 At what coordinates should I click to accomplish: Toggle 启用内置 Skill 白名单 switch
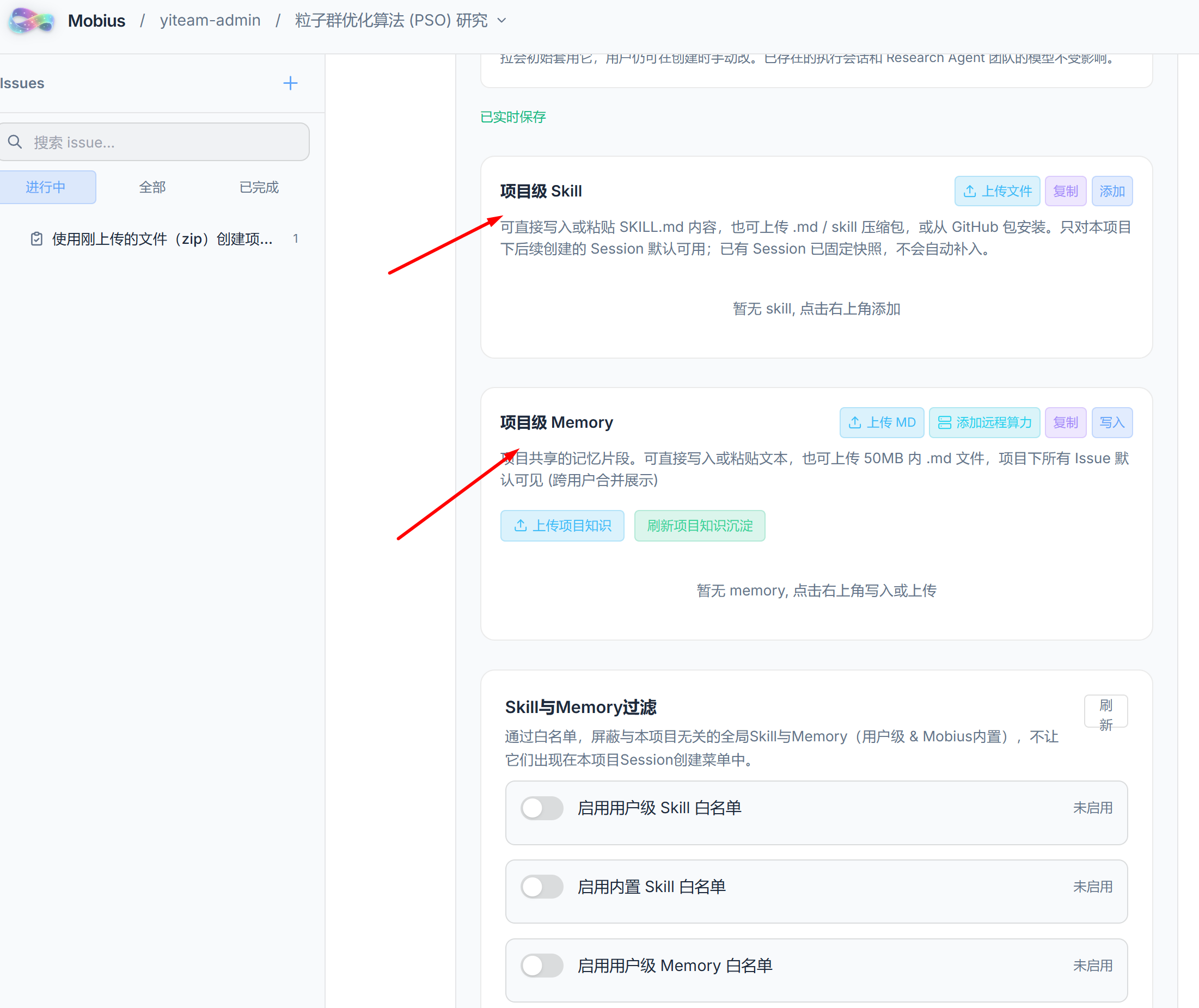click(x=541, y=887)
